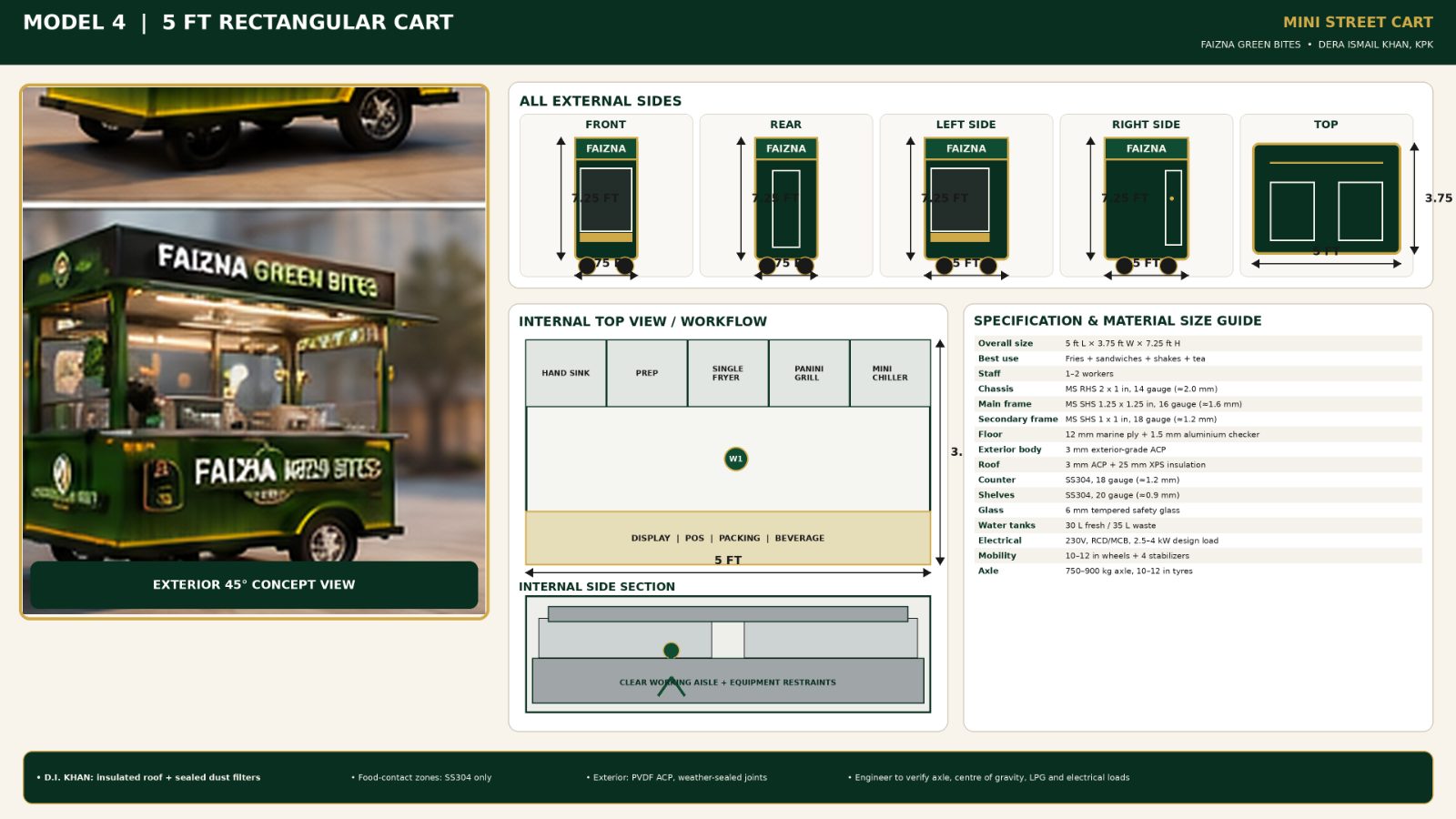The width and height of the screenshot is (1456, 819).
Task: Select the Floor marine ply row
Action: (x=1198, y=434)
